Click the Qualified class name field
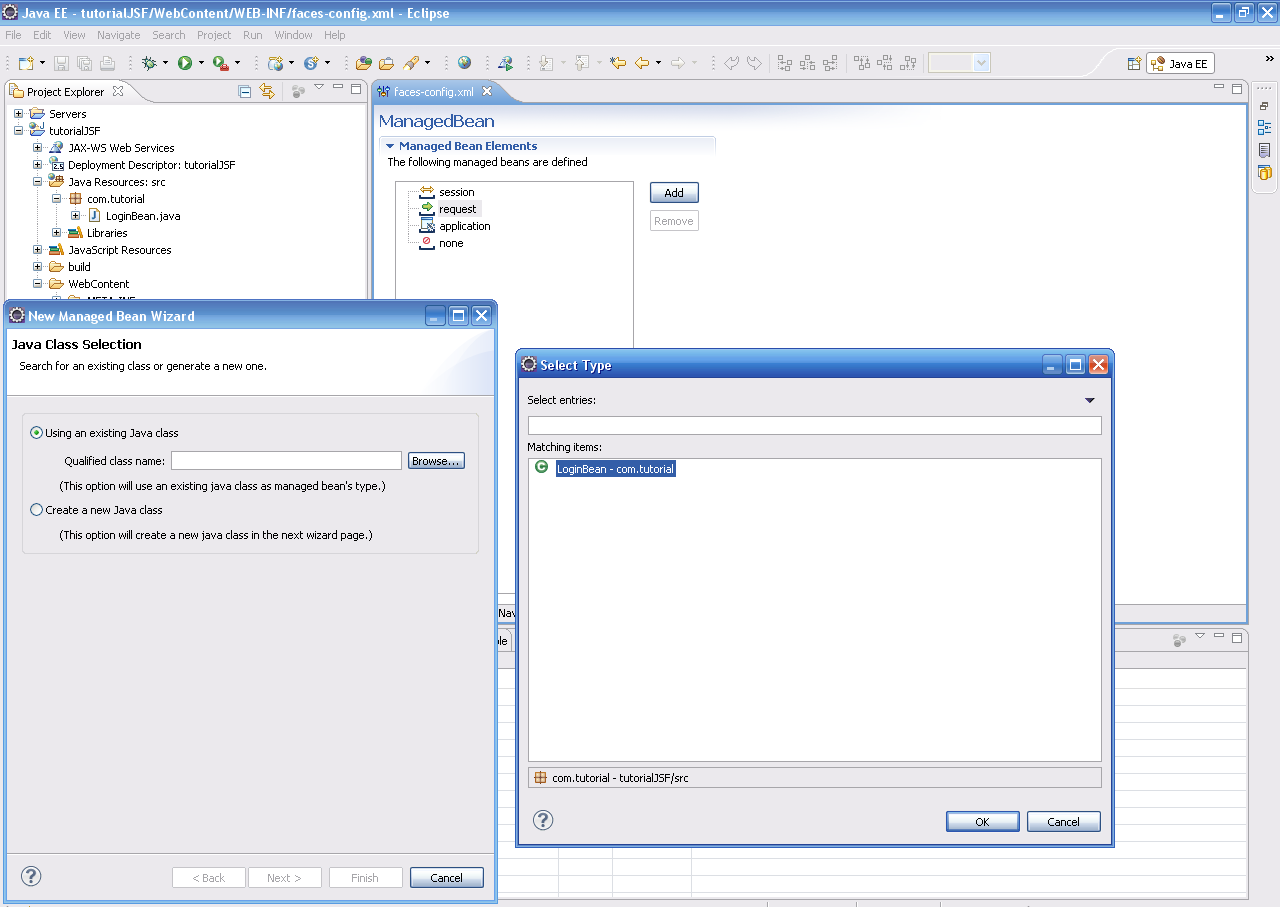The width and height of the screenshot is (1280, 907). [286, 461]
